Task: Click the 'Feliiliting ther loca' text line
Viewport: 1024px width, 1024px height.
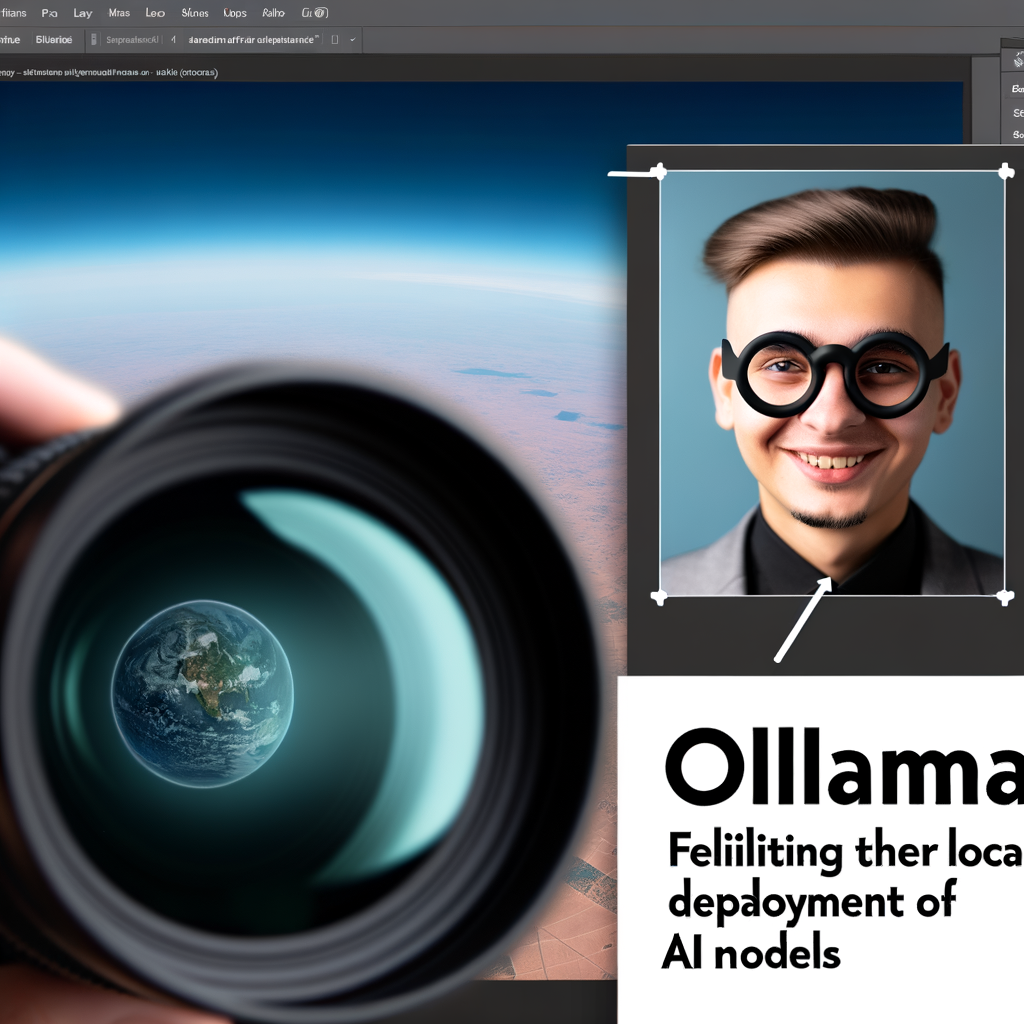Action: point(846,852)
